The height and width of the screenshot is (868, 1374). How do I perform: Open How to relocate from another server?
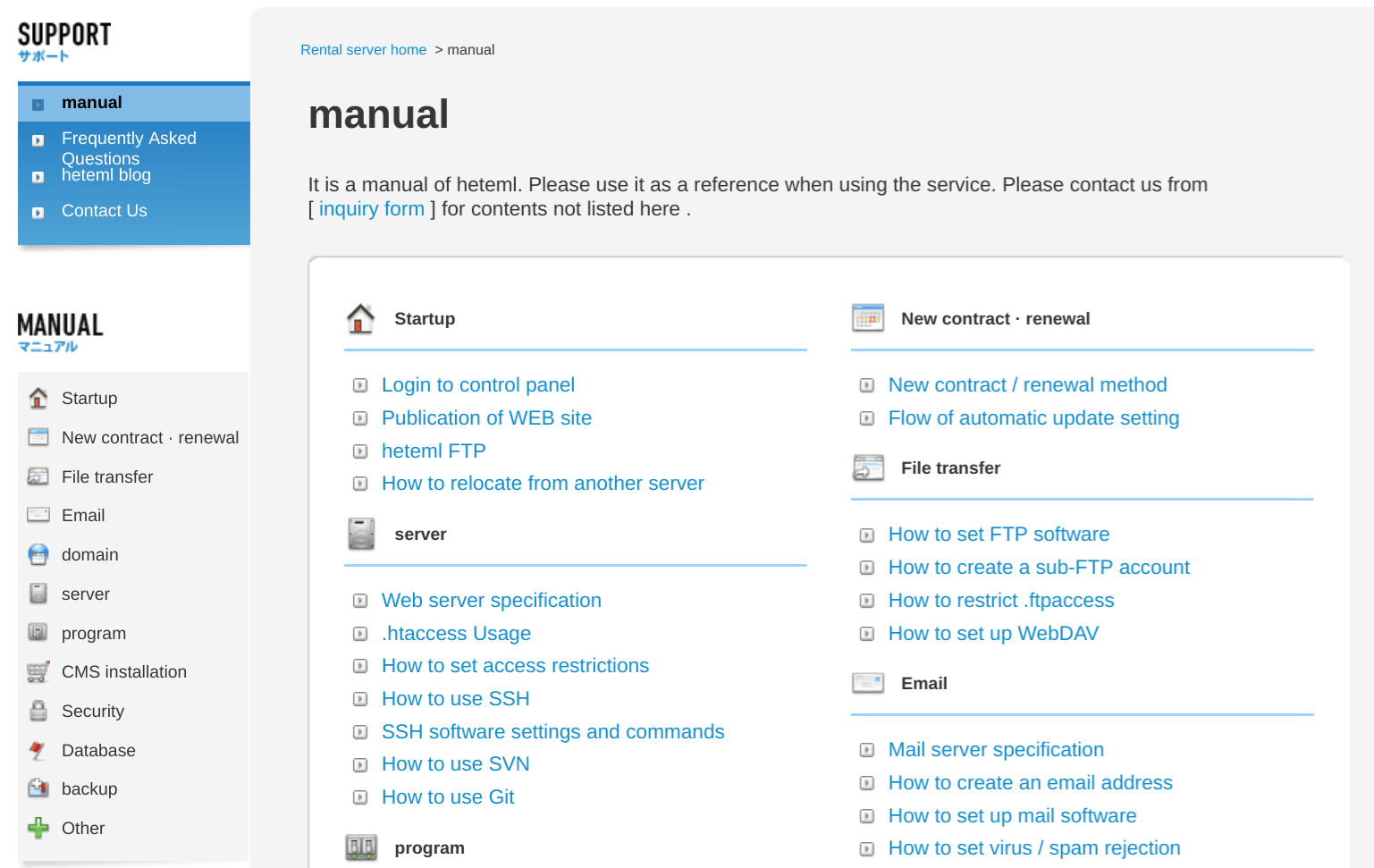click(543, 484)
